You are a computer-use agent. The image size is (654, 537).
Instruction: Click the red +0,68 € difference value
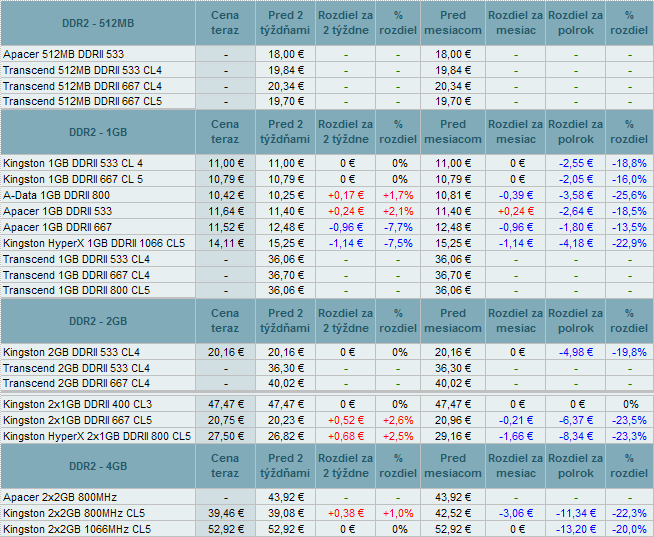pyautogui.click(x=346, y=436)
